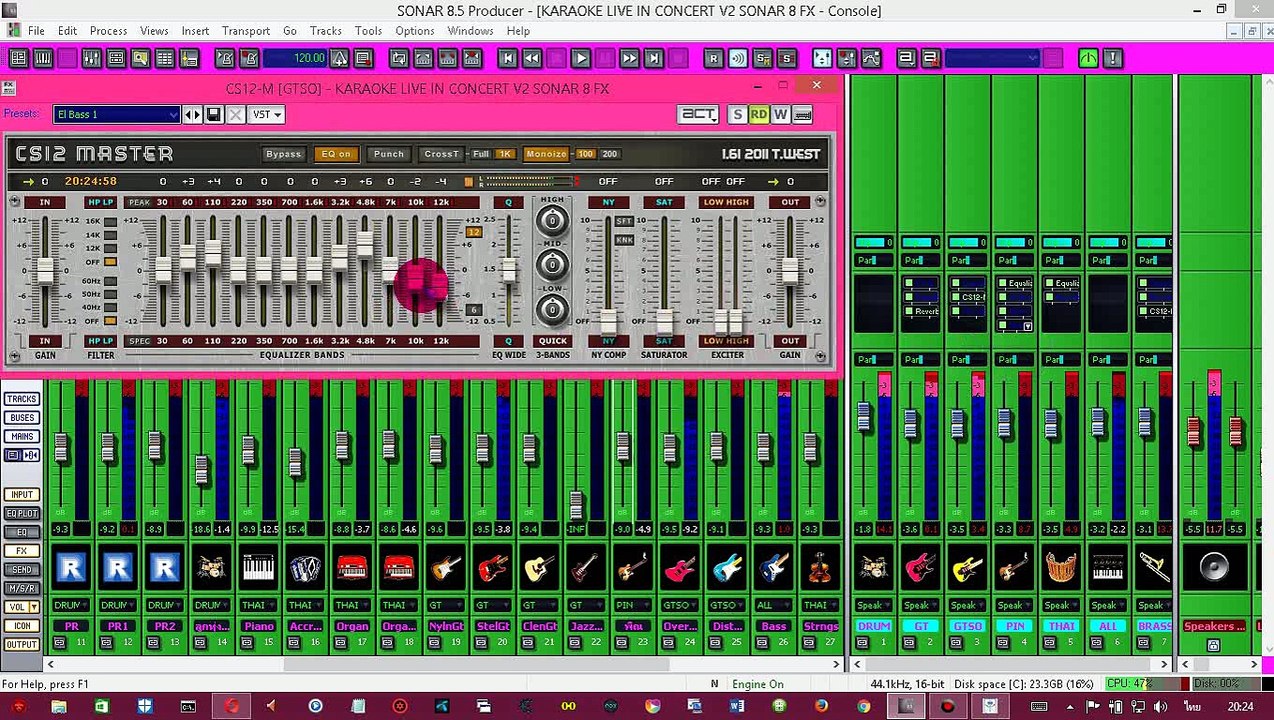Toggle automation read RD button
Viewport: 1274px width, 720px height.
click(x=758, y=115)
